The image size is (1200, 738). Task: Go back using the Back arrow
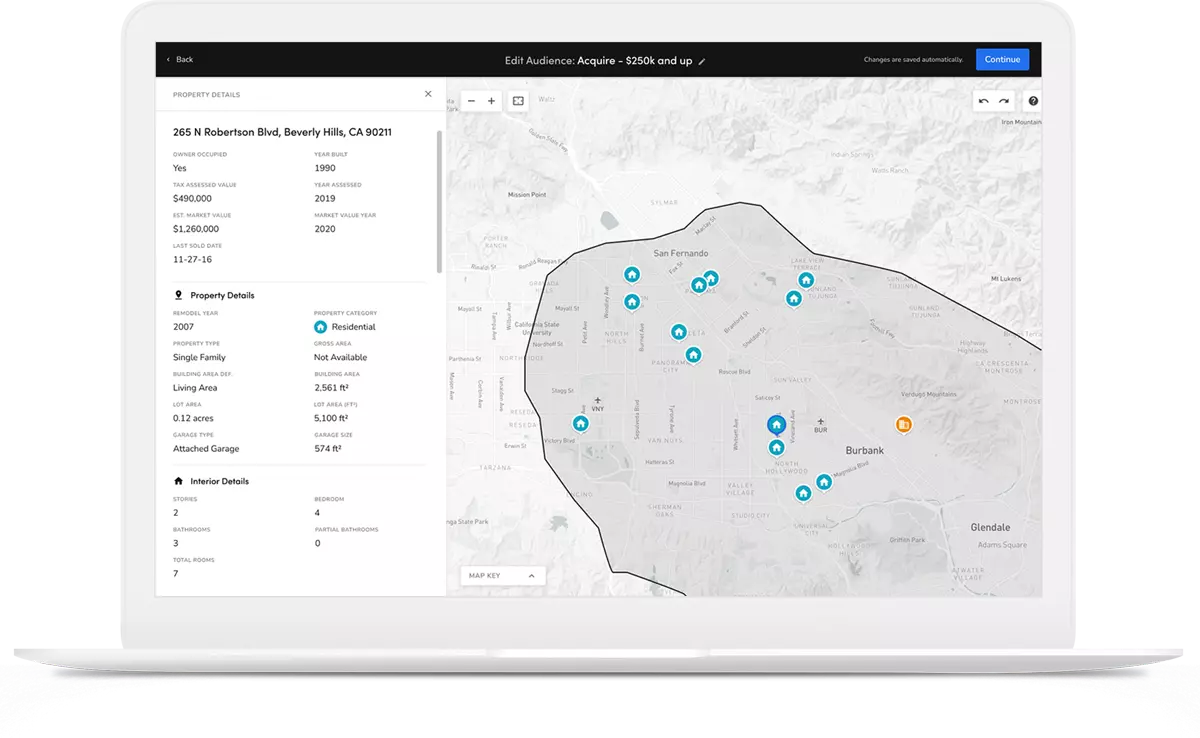(x=180, y=60)
